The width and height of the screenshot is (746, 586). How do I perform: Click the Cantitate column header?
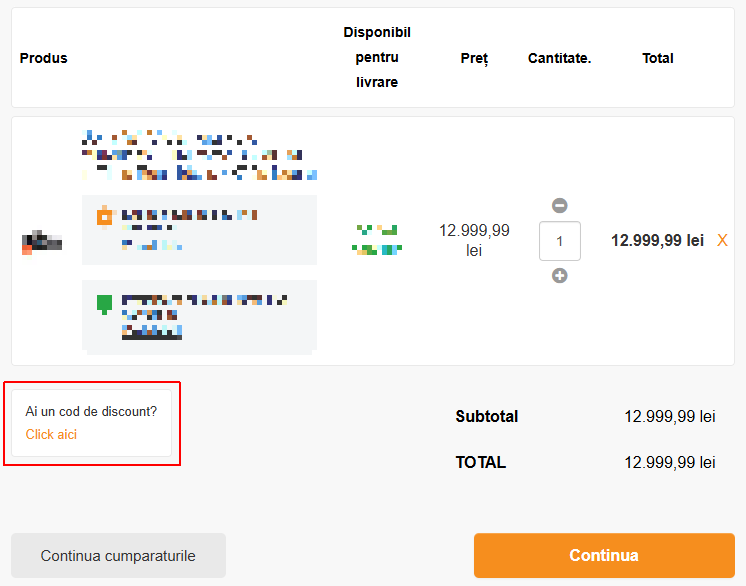[x=560, y=58]
